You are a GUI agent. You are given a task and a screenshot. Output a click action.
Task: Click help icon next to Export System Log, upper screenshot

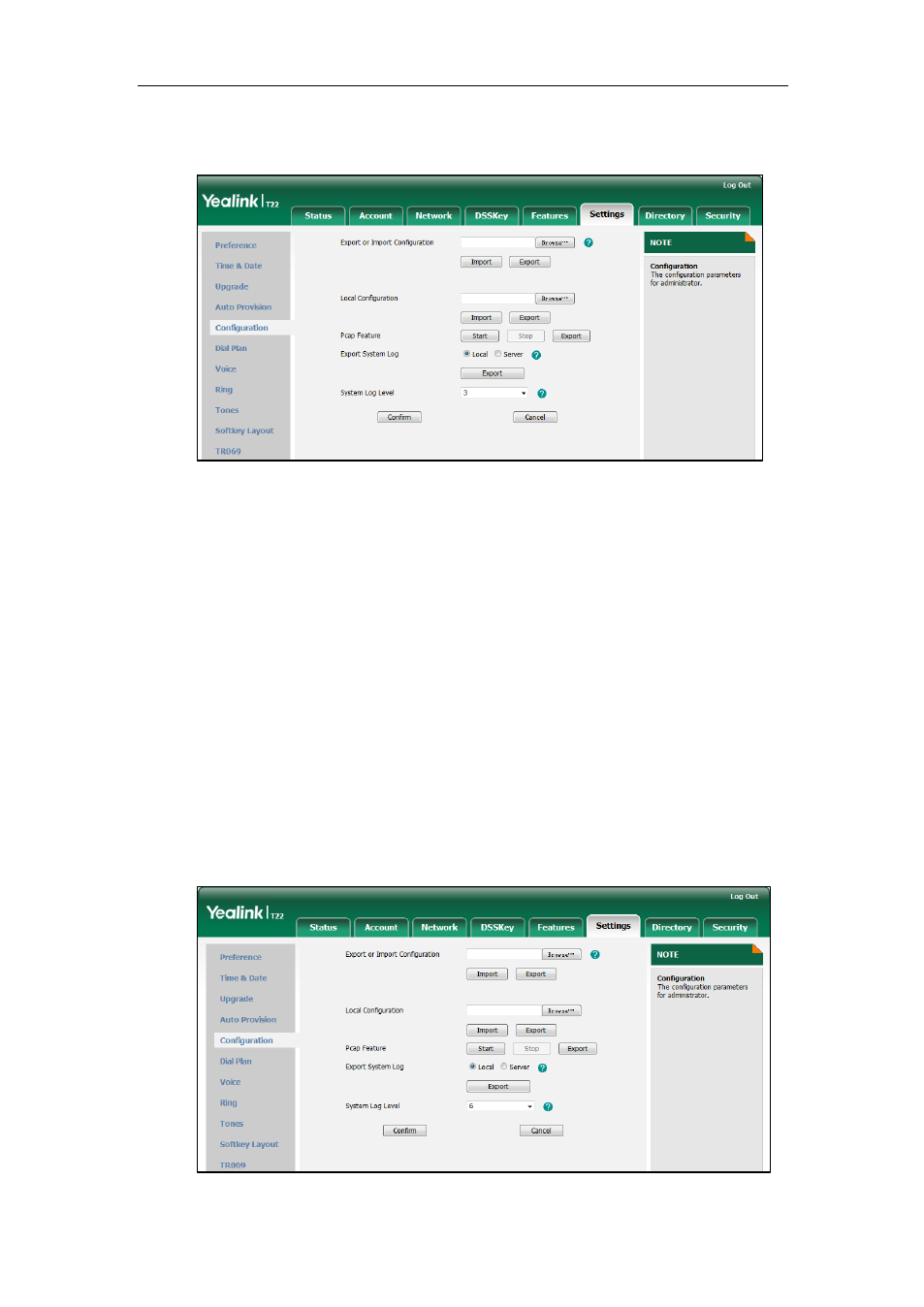(x=536, y=355)
